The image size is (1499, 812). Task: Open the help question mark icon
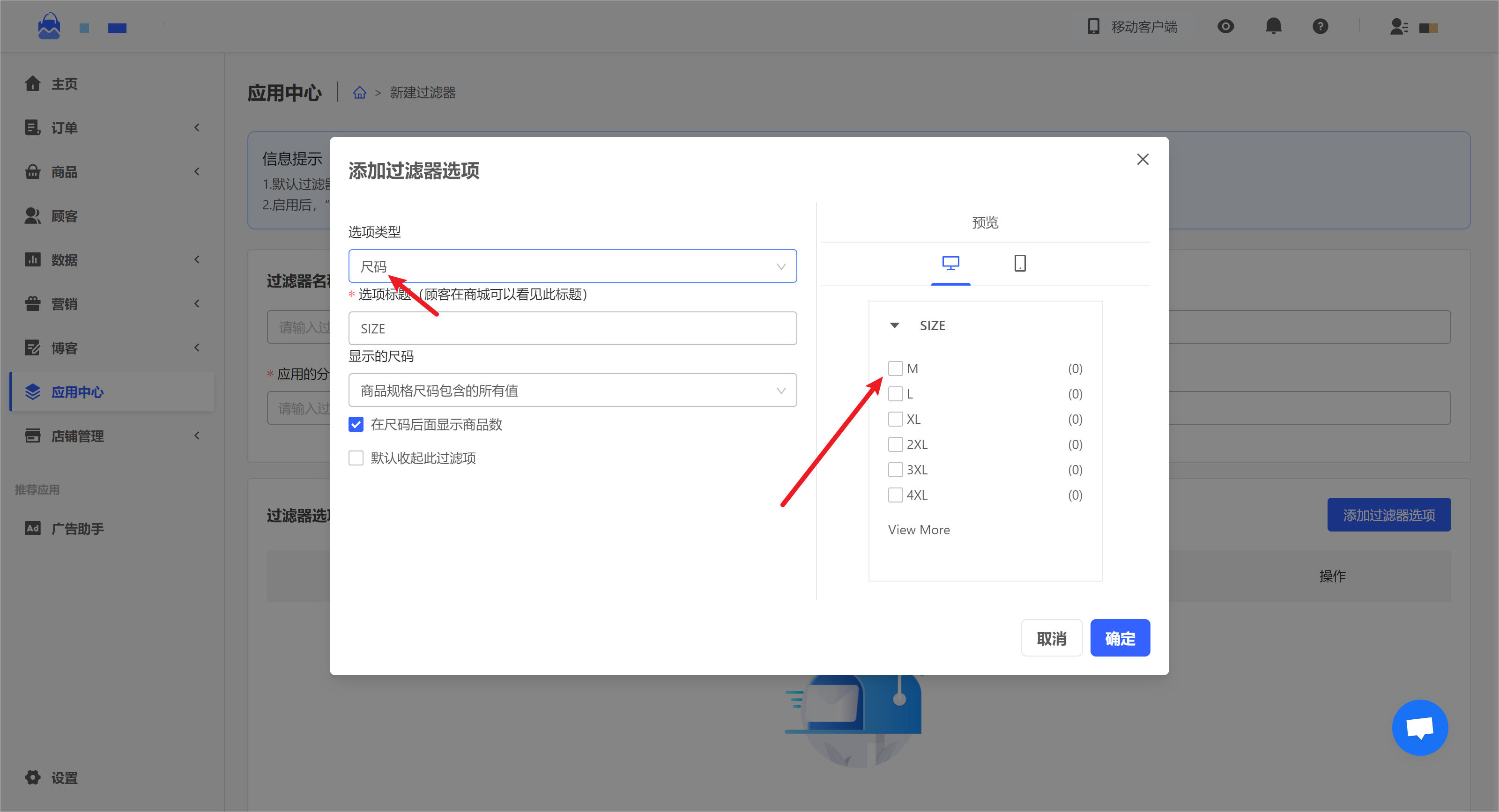coord(1320,26)
